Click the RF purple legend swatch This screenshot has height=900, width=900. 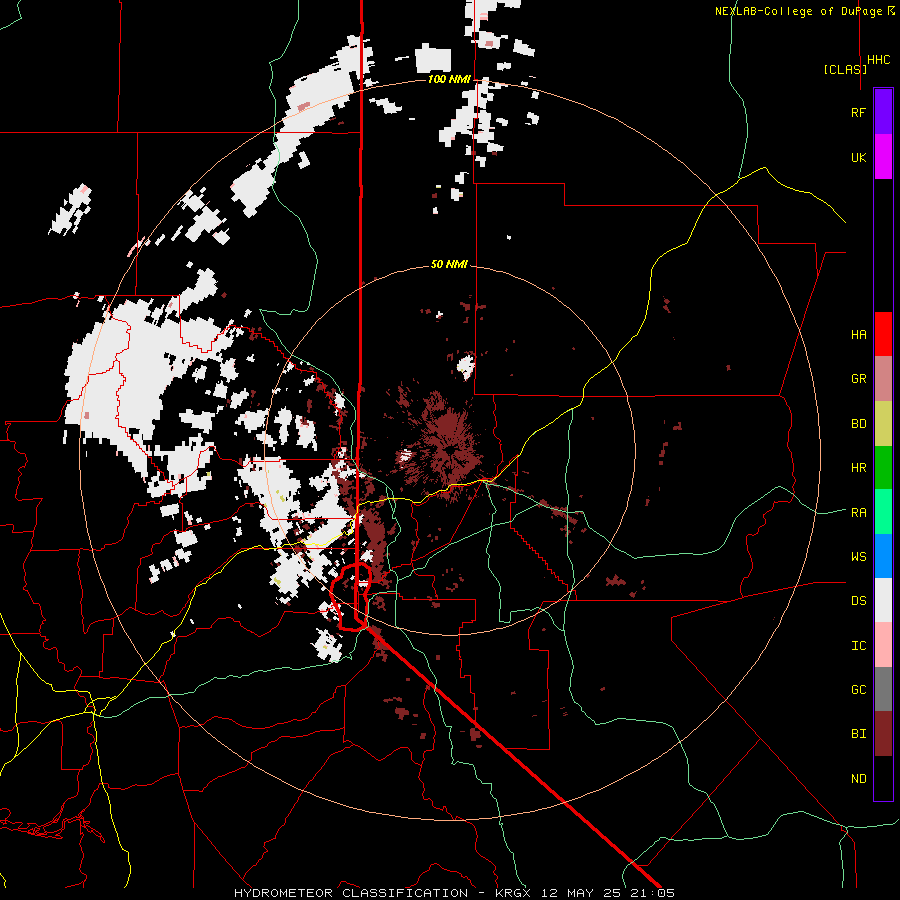[x=883, y=112]
